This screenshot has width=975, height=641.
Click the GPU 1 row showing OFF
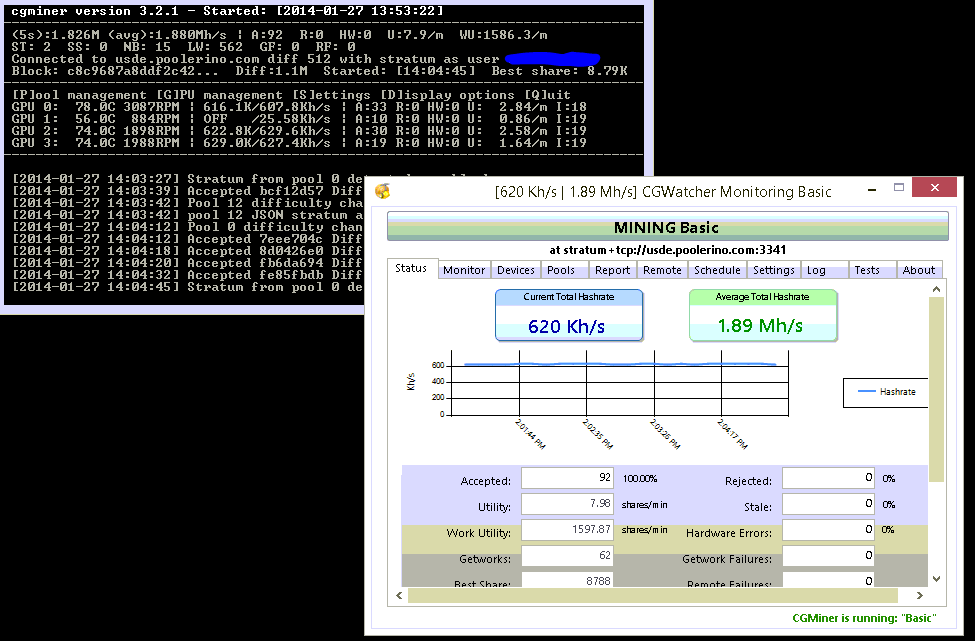click(x=299, y=119)
